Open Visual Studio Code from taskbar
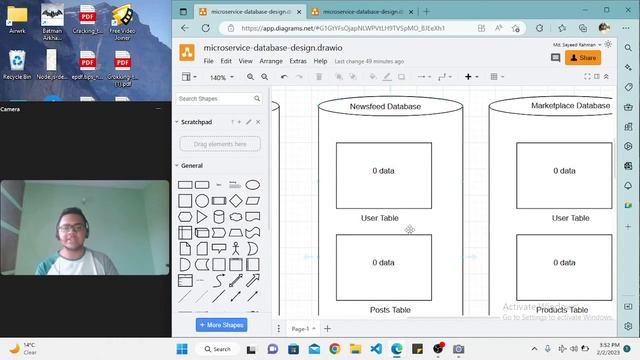 (376, 349)
